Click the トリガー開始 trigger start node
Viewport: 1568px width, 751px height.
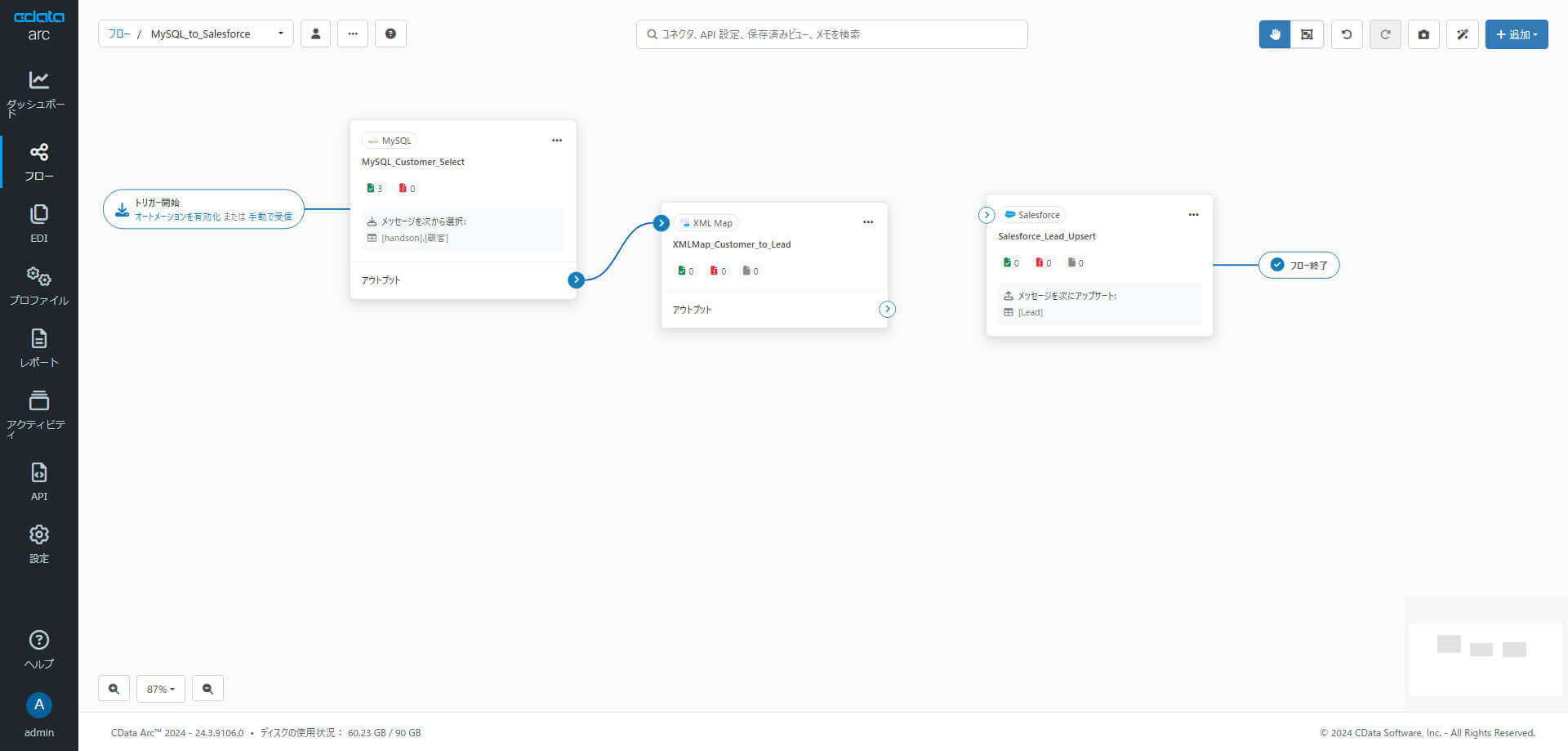[x=203, y=209]
